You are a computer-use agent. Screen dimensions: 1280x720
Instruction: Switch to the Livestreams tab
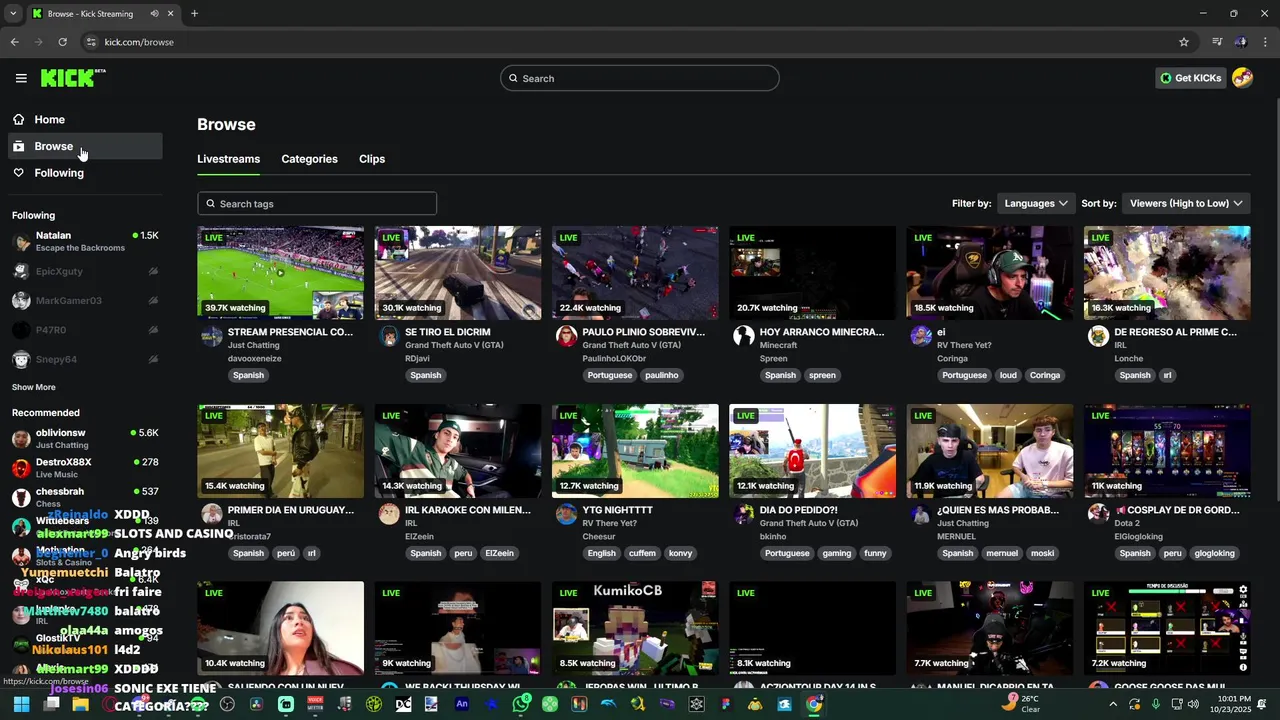click(228, 159)
